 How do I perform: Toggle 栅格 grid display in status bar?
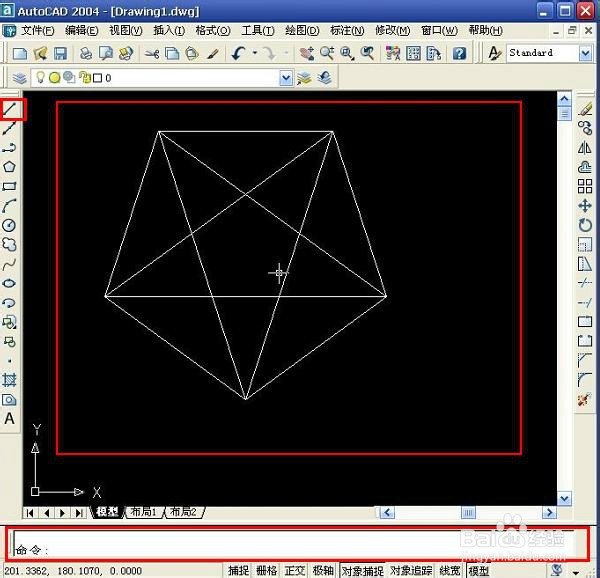tap(267, 571)
